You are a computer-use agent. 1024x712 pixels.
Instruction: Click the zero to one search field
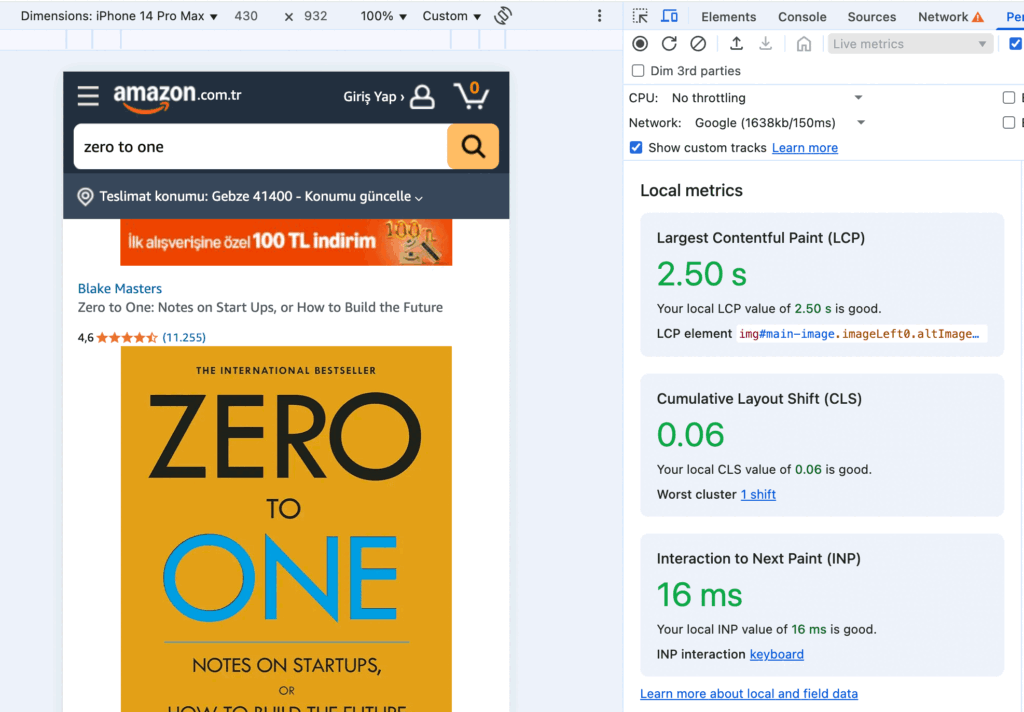pyautogui.click(x=261, y=147)
